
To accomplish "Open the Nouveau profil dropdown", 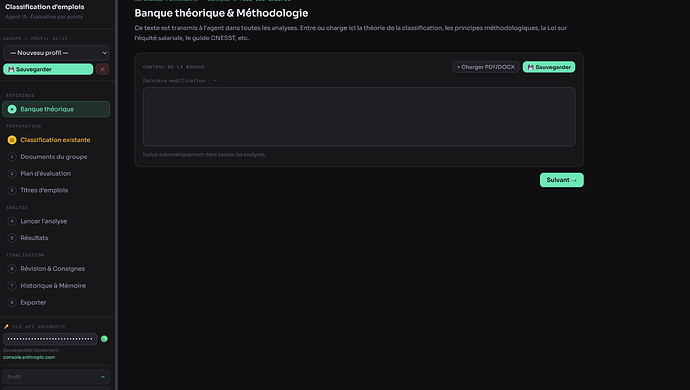I will click(56, 53).
